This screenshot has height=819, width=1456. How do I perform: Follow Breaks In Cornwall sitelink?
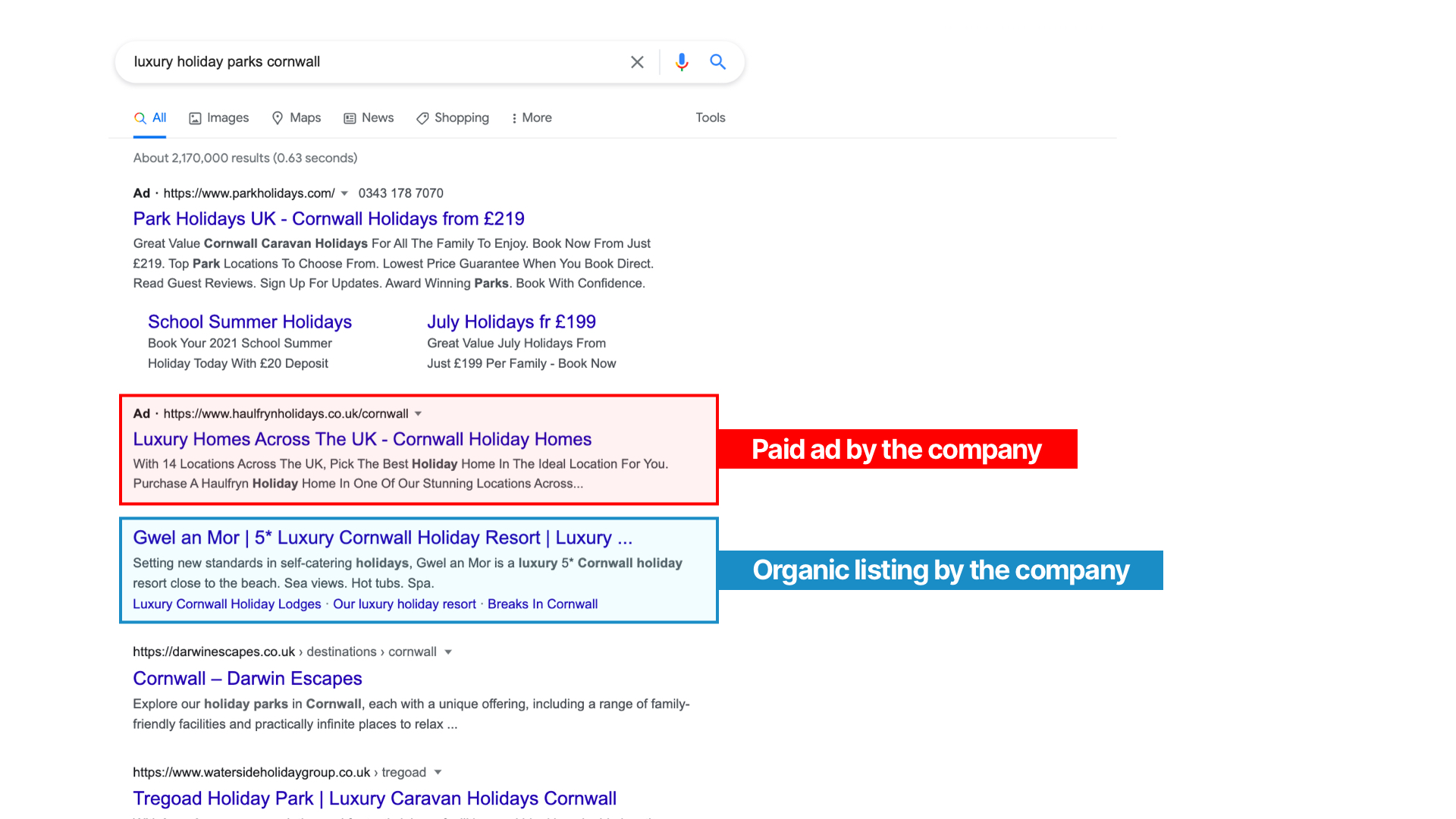tap(542, 604)
